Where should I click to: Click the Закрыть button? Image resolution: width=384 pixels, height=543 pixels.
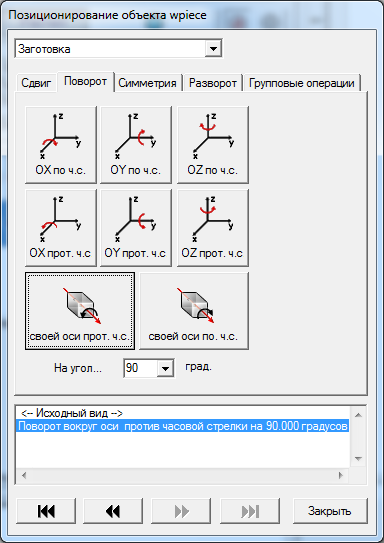pos(330,511)
